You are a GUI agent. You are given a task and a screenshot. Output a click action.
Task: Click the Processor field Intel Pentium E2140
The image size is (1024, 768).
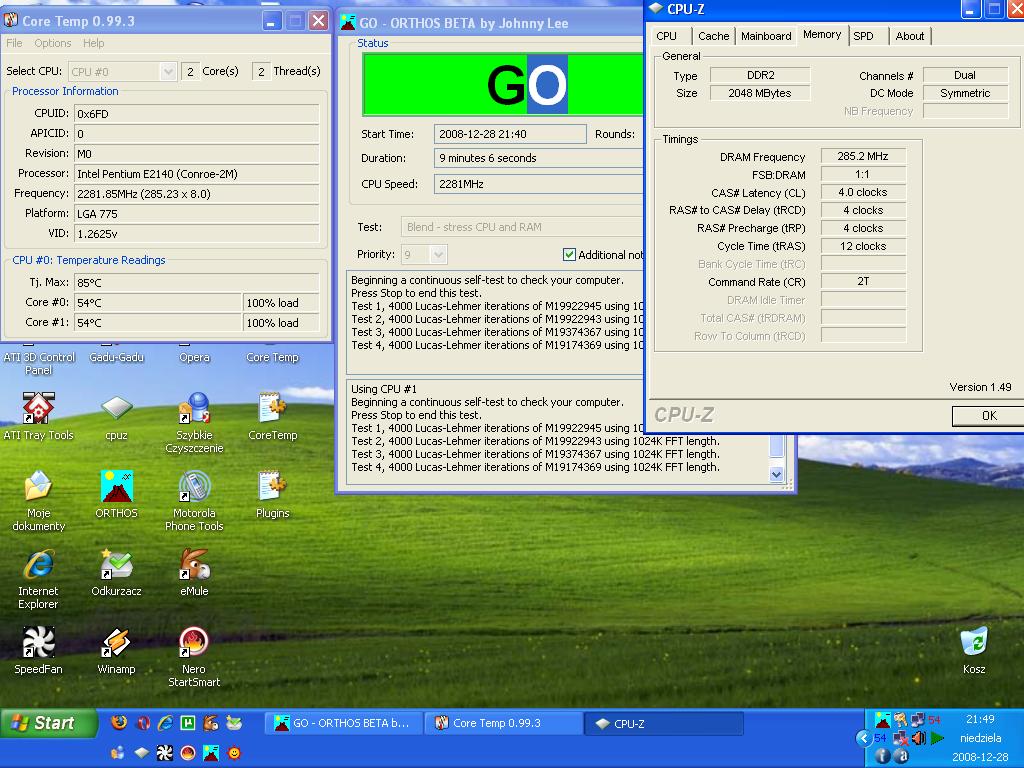tap(197, 174)
